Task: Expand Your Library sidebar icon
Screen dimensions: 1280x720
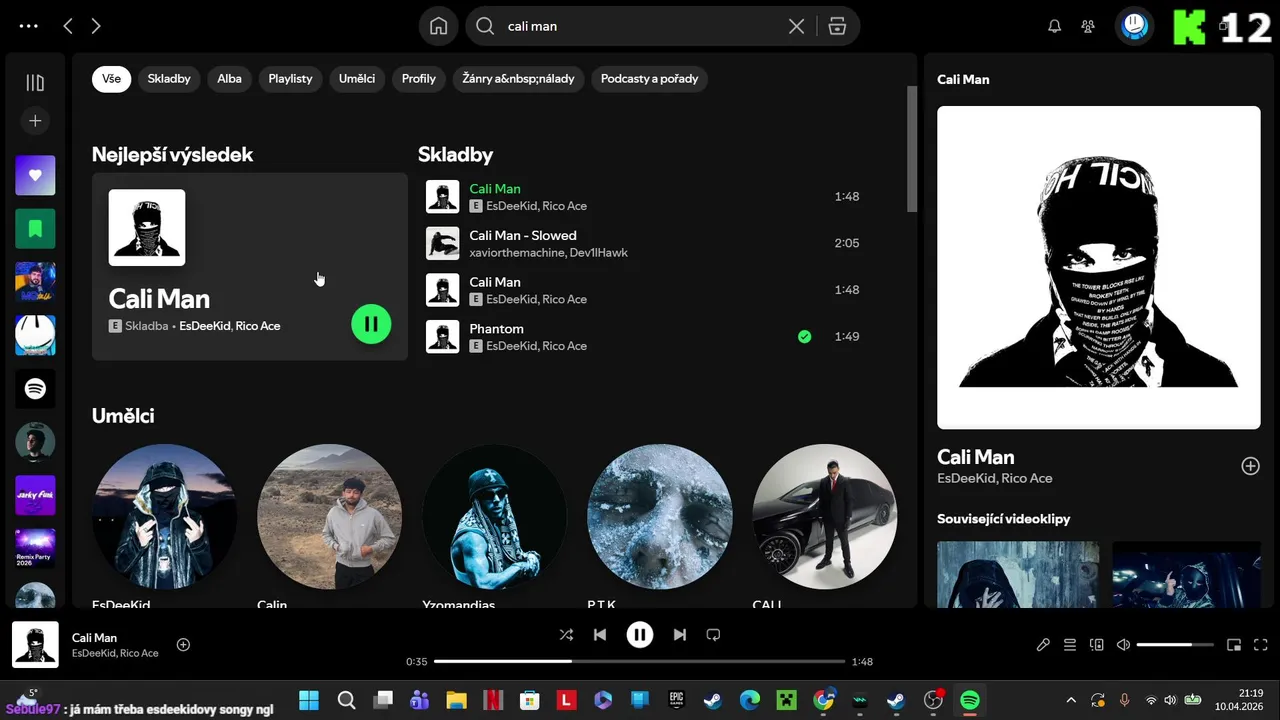Action: [35, 83]
